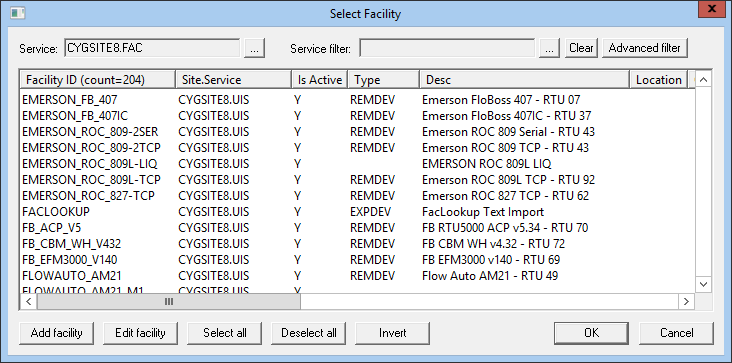732x363 pixels.
Task: Click Y active flag in FACLOOKUP row
Action: (x=297, y=212)
